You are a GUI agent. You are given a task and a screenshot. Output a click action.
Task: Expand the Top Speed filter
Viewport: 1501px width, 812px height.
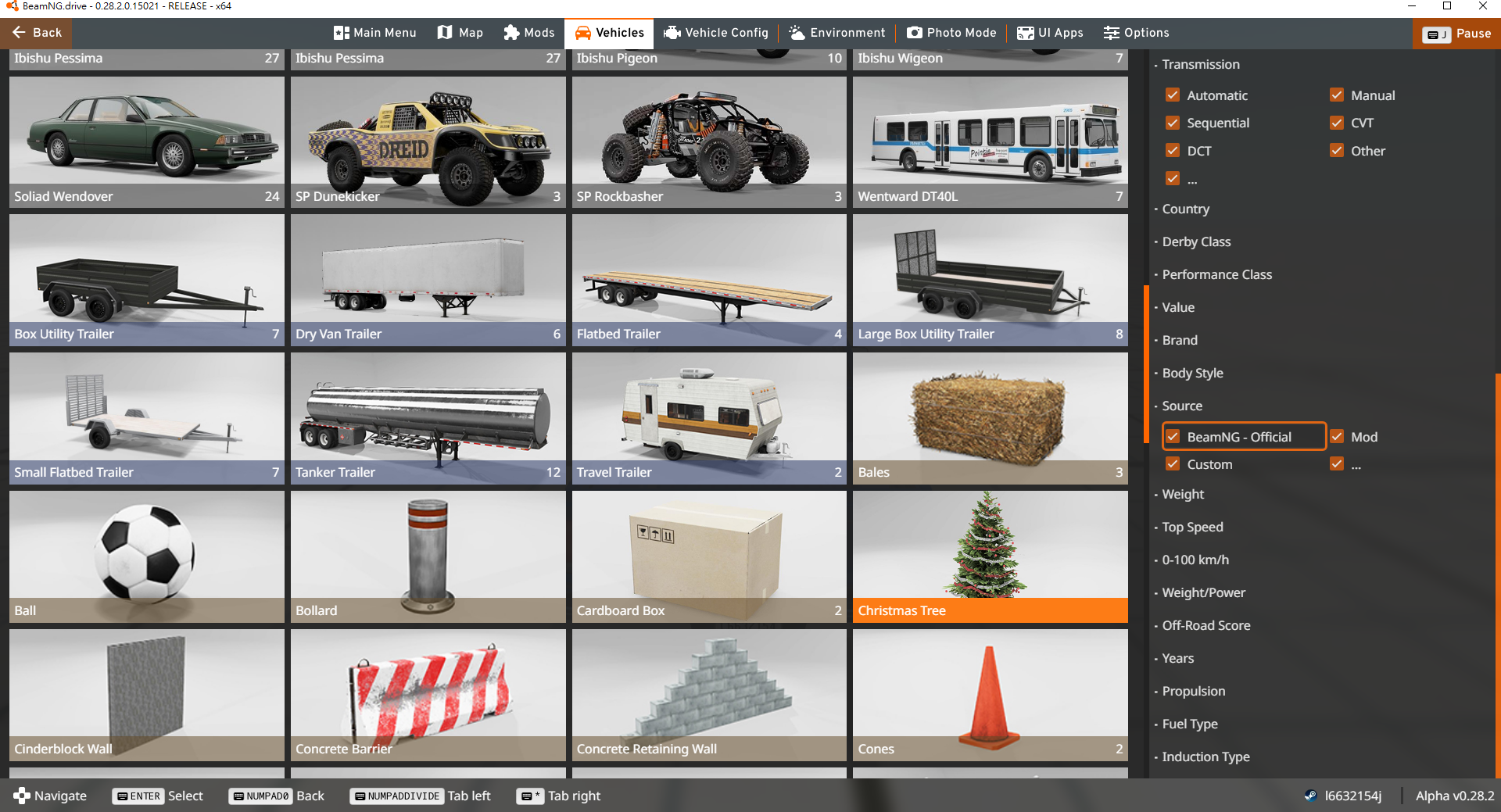[1192, 527]
